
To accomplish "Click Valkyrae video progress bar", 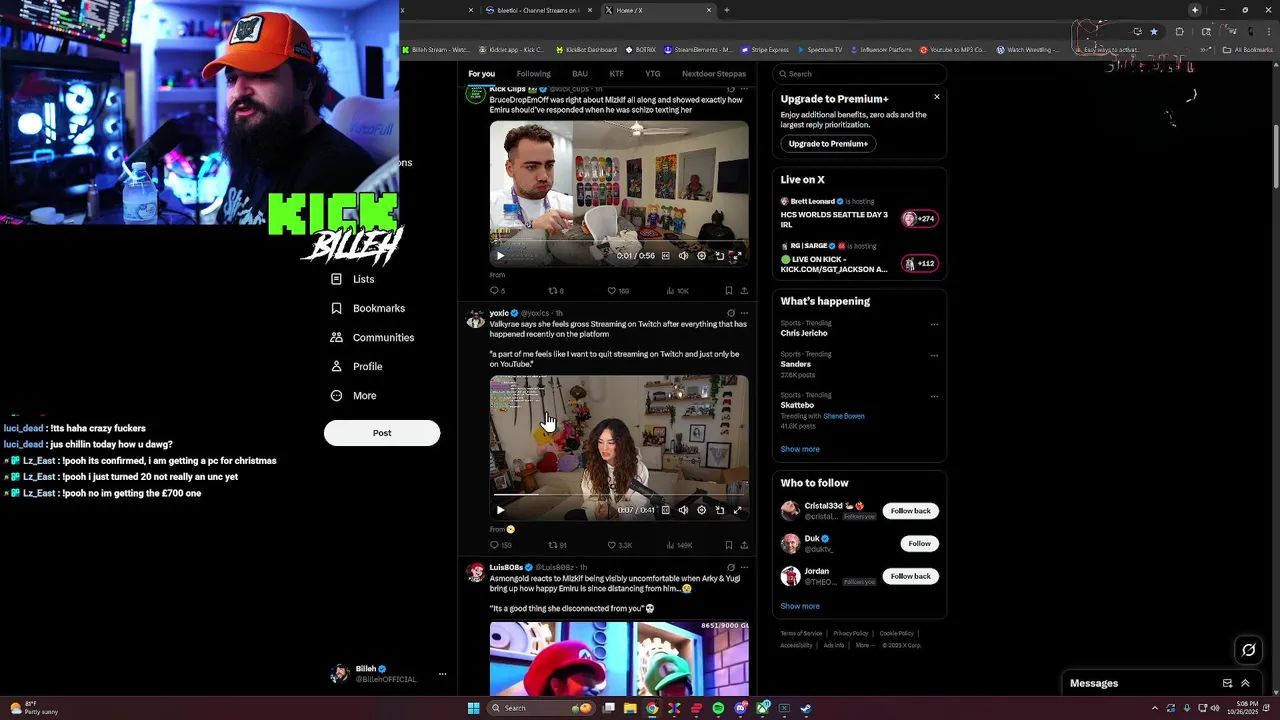I will 619,494.
